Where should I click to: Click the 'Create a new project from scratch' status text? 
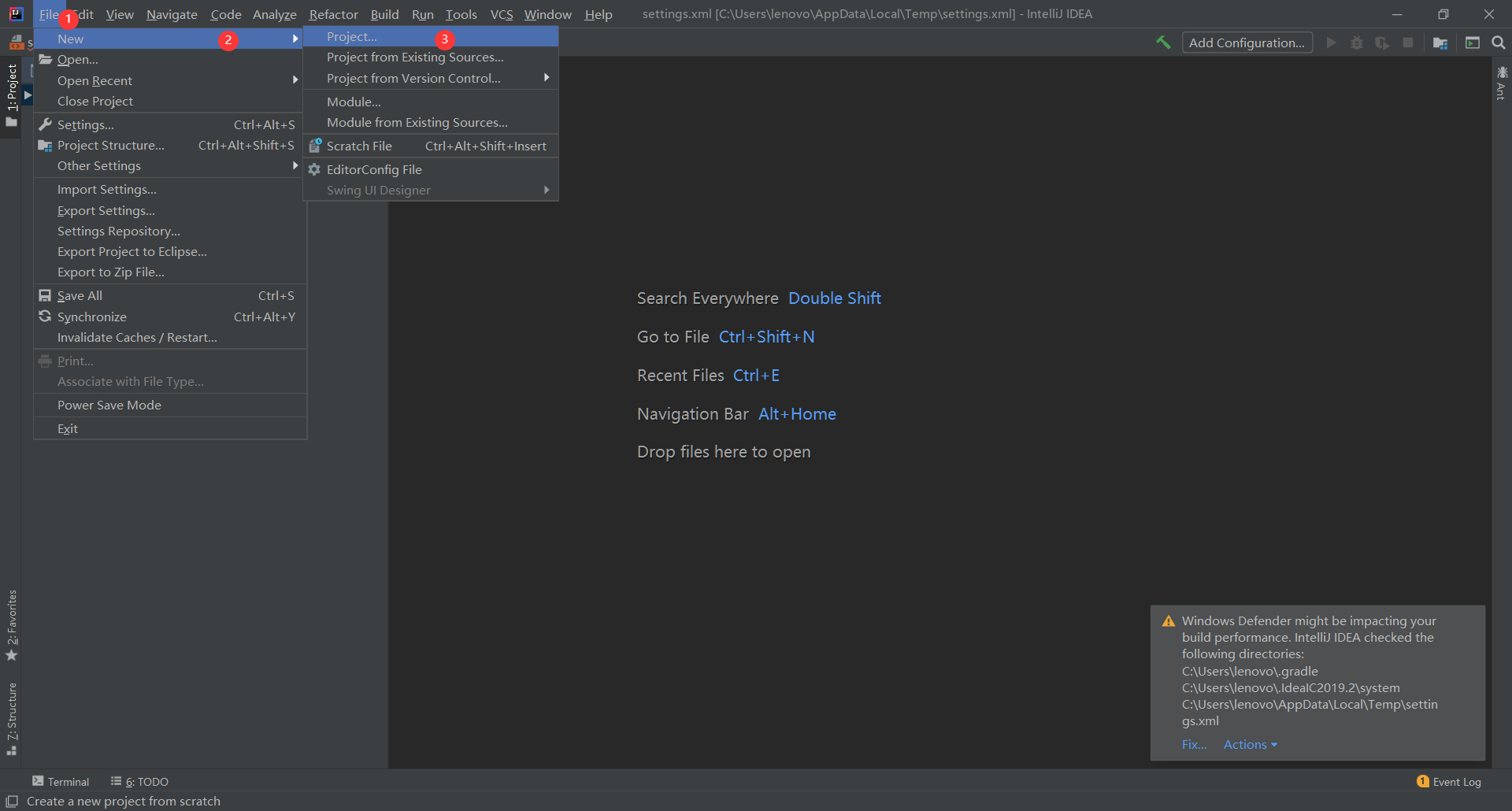pos(124,802)
